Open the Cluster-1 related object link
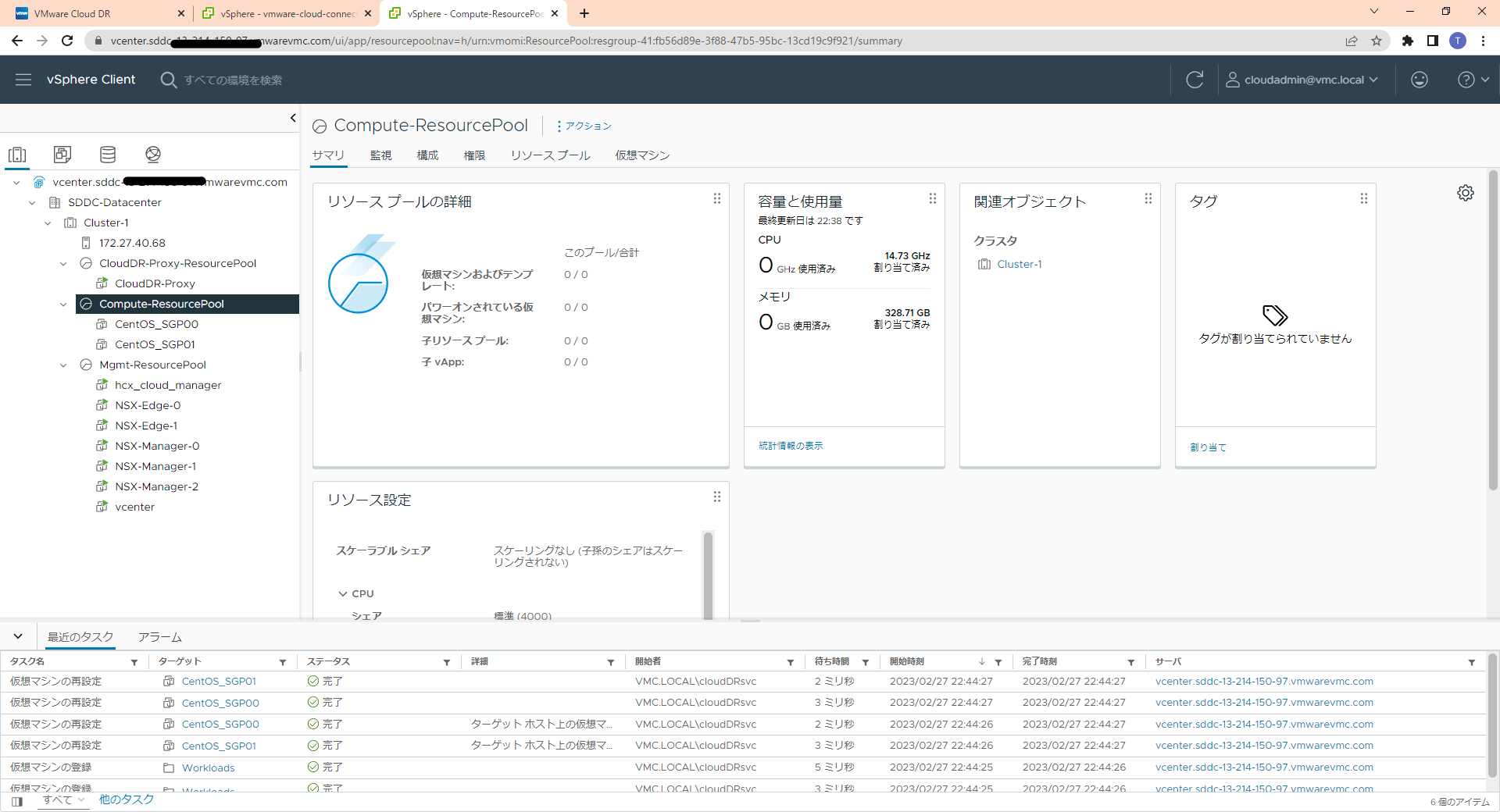Viewport: 1500px width, 812px height. click(1019, 264)
